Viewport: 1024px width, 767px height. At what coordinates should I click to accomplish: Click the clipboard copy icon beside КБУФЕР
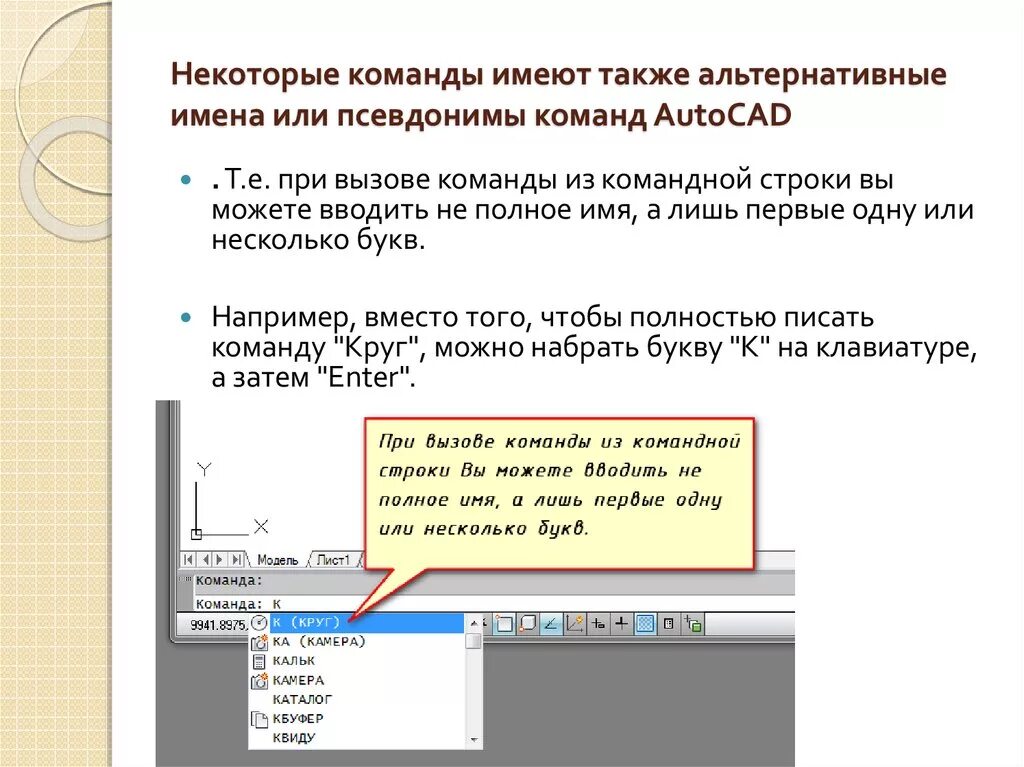click(259, 719)
